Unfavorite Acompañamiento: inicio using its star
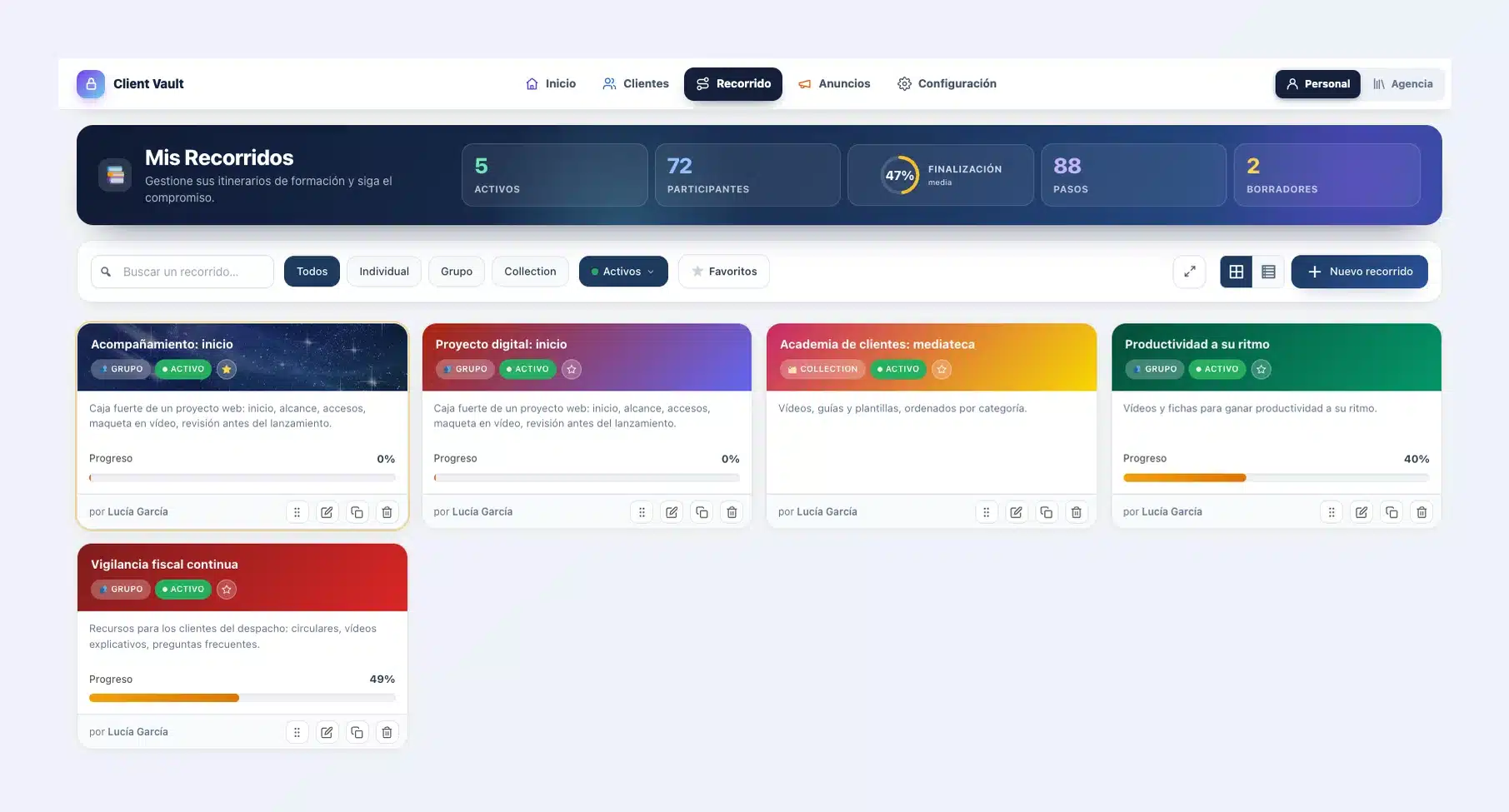 [227, 369]
